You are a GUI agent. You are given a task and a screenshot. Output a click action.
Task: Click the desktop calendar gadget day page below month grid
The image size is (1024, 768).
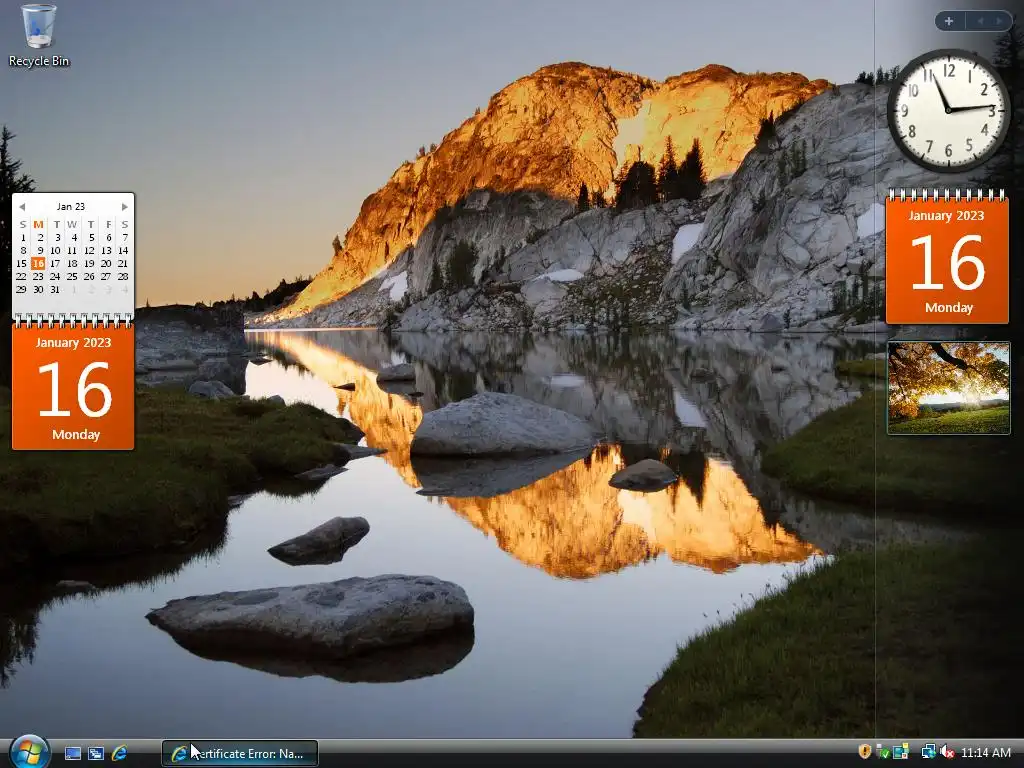click(x=73, y=383)
